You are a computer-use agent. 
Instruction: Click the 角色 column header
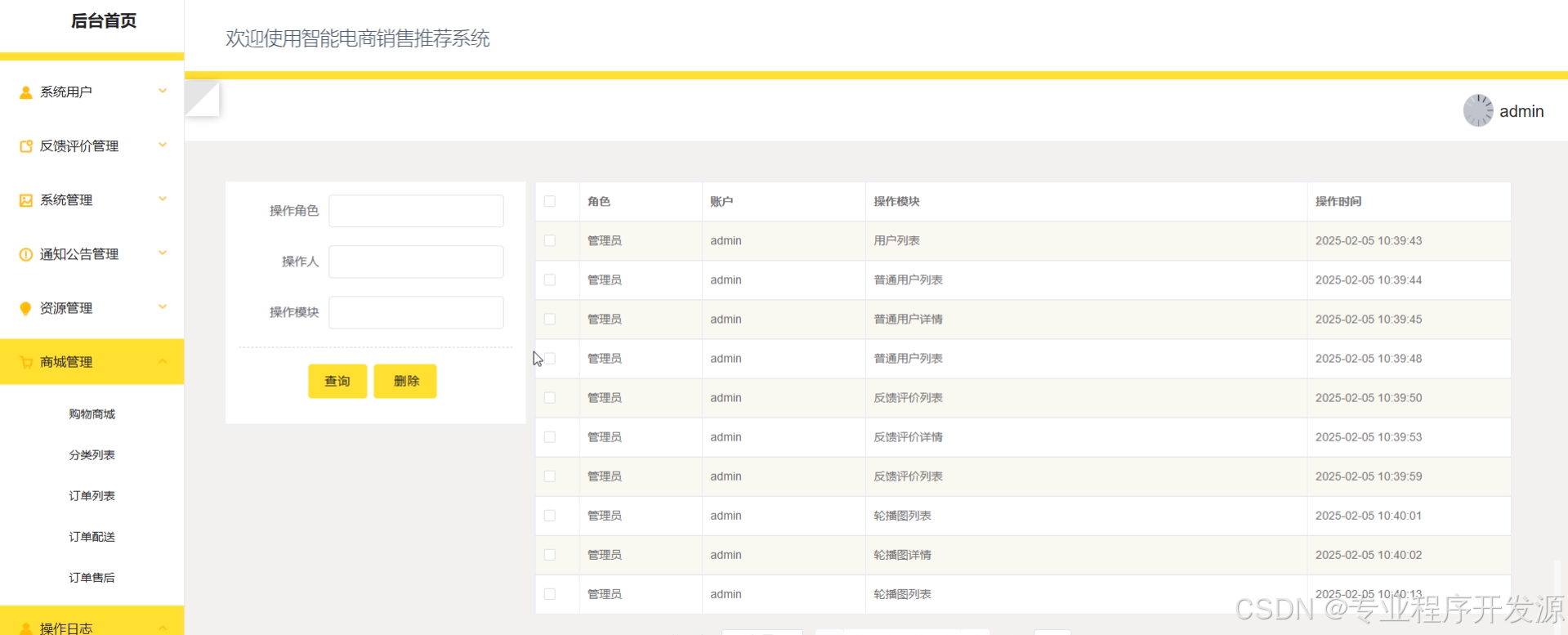[x=599, y=201]
